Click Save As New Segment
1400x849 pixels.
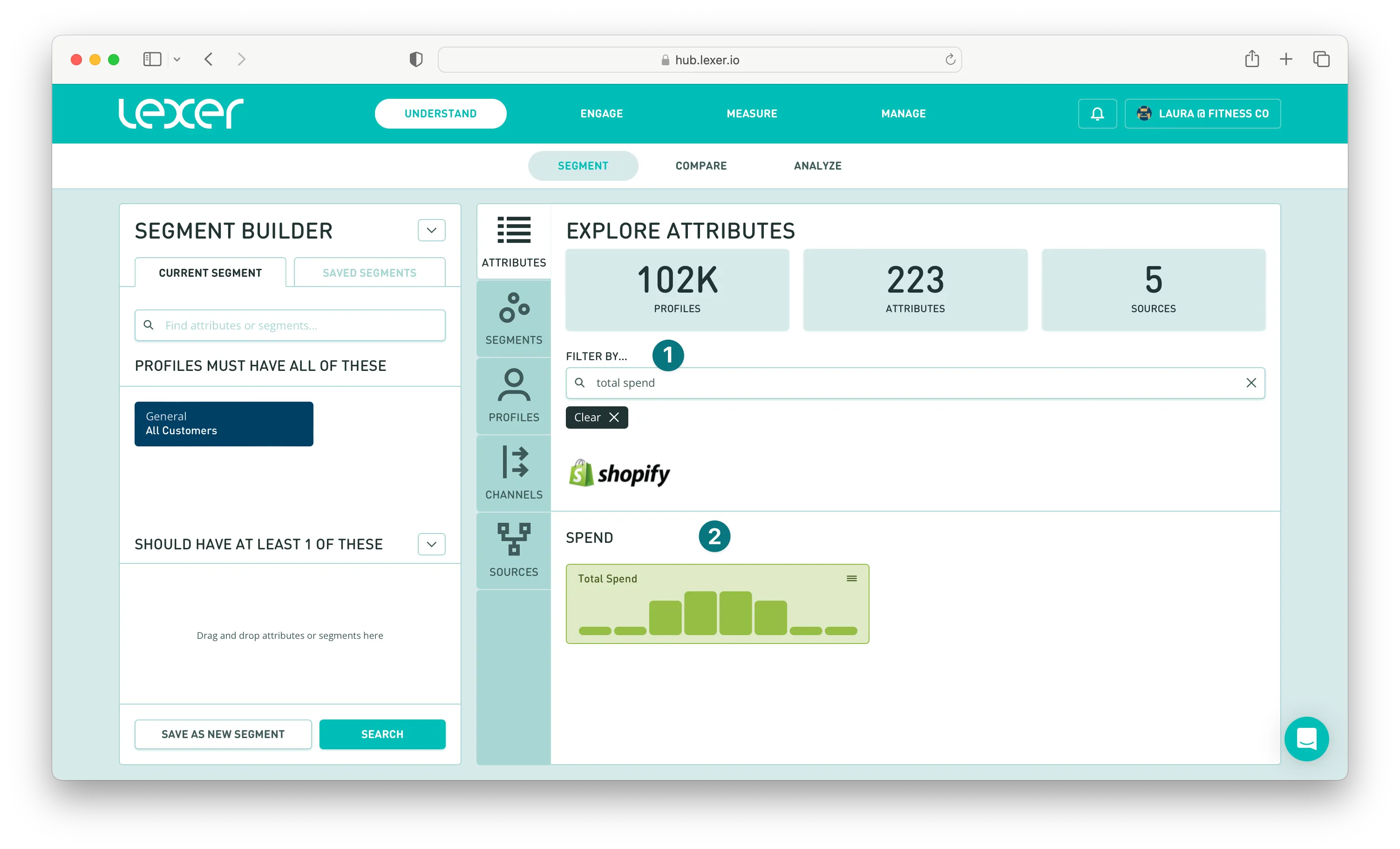223,734
